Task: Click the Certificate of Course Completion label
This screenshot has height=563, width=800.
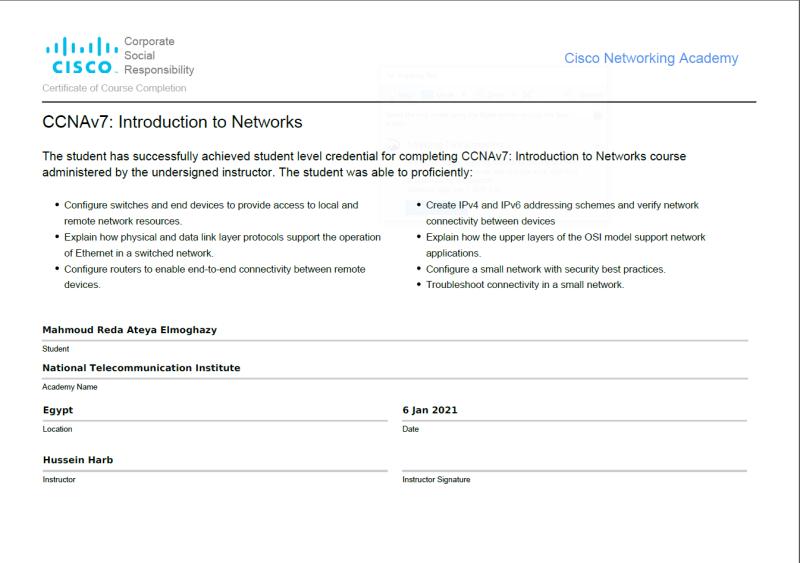Action: [x=114, y=88]
